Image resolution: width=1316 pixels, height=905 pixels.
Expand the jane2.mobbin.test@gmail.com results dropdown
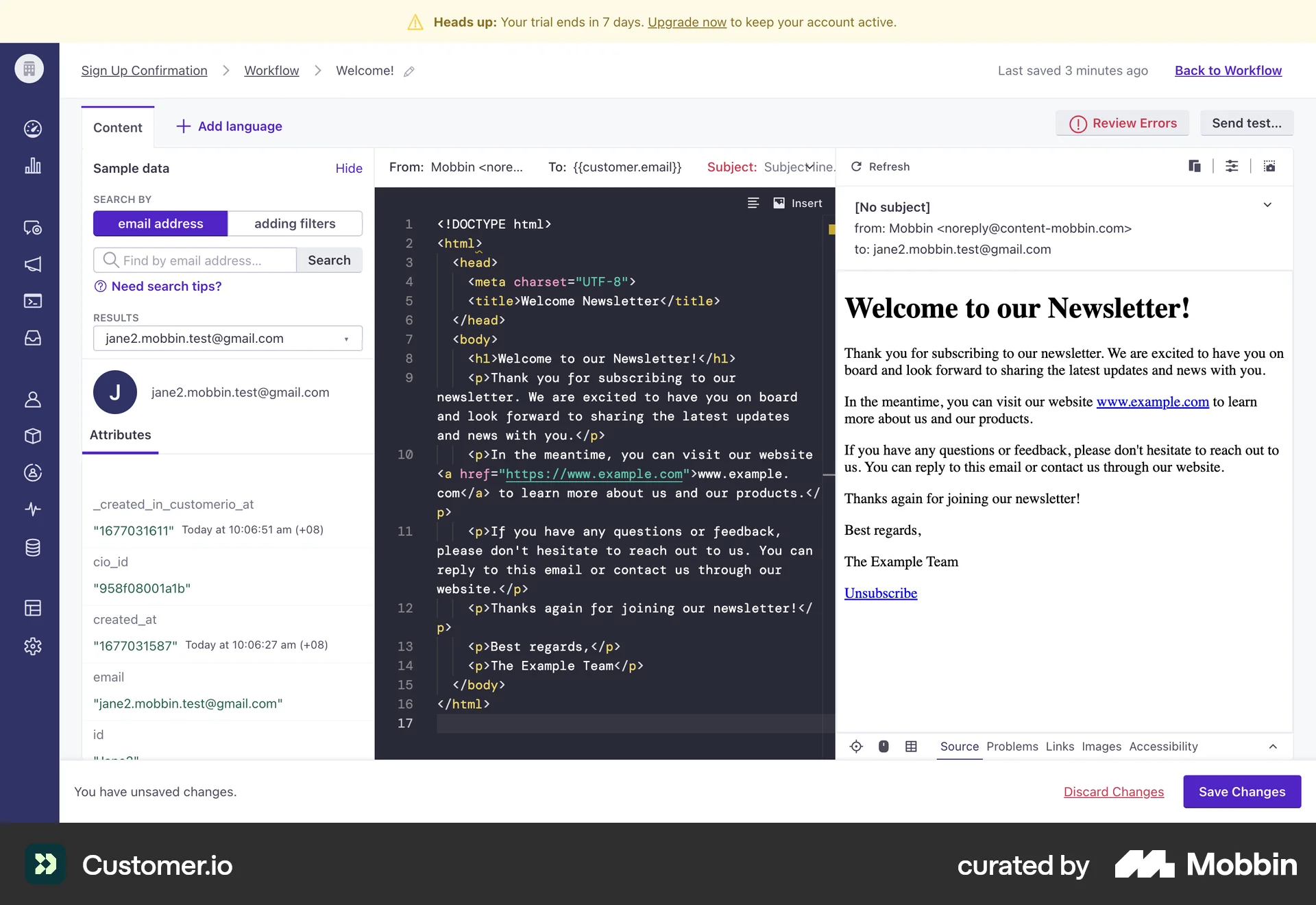(x=346, y=338)
